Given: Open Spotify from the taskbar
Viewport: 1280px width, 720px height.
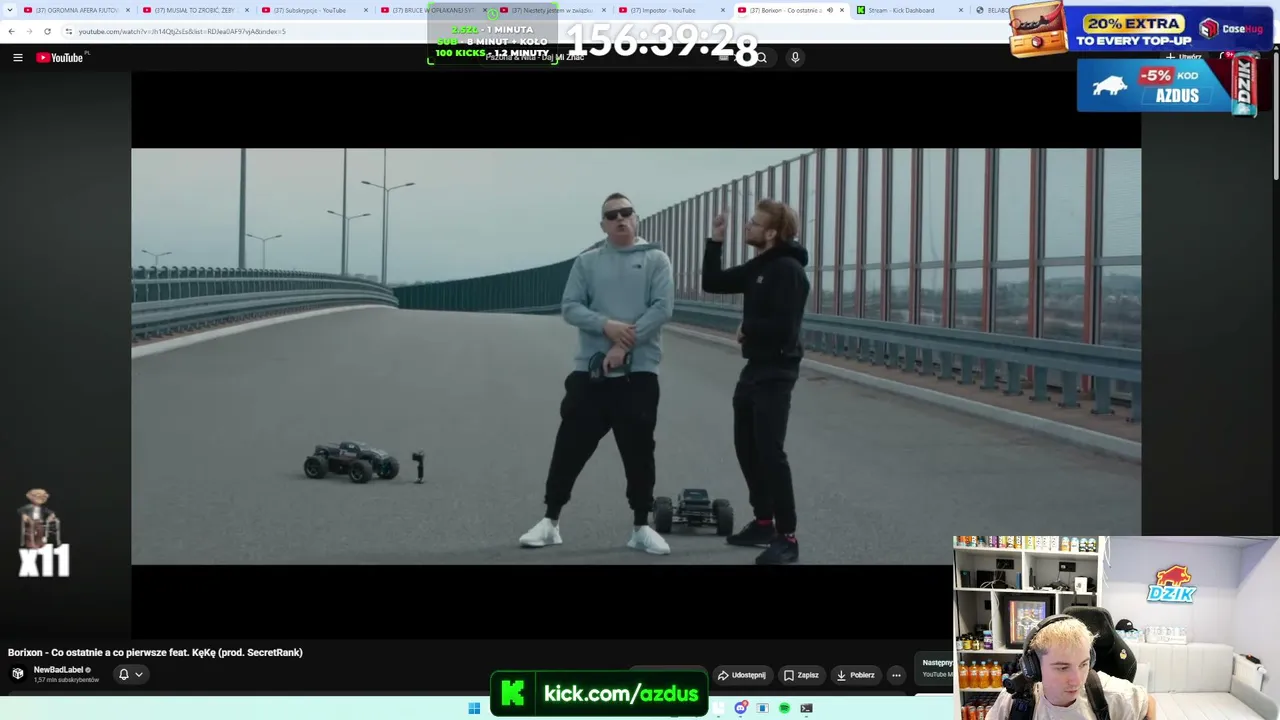Looking at the screenshot, I should coord(784,708).
